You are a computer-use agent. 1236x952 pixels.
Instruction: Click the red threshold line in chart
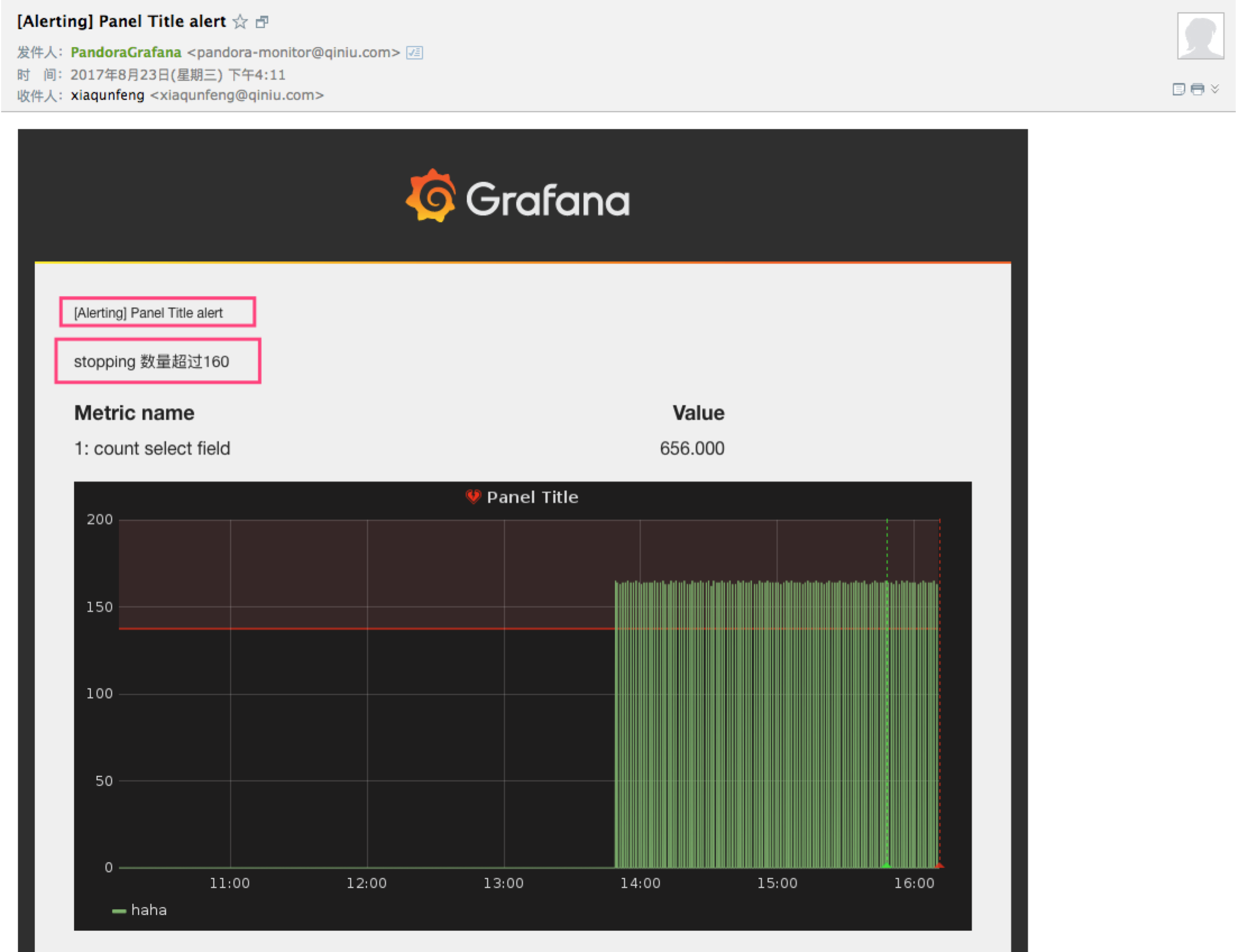[362, 629]
